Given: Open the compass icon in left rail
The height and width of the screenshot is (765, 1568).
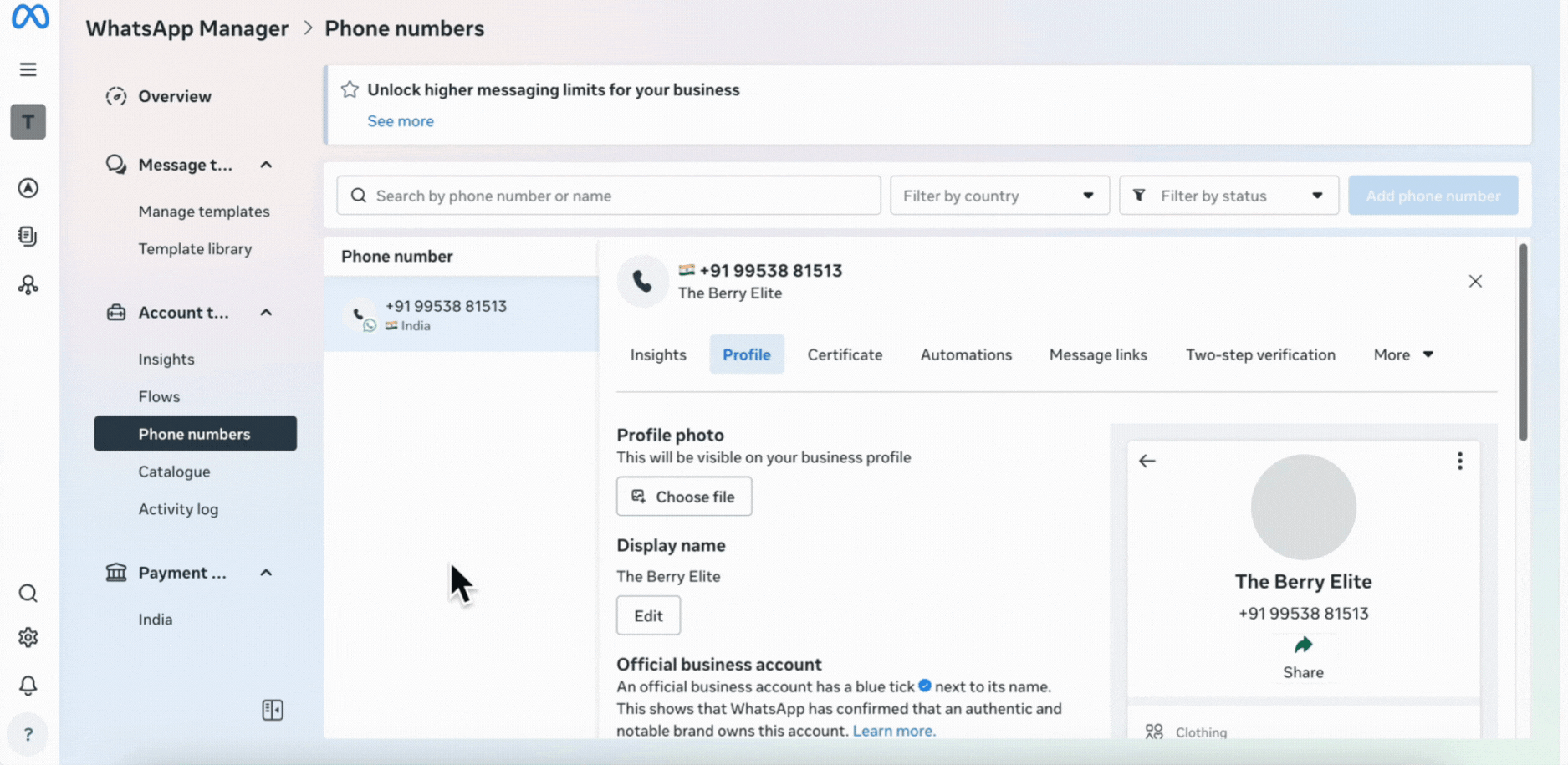Looking at the screenshot, I should pos(28,188).
